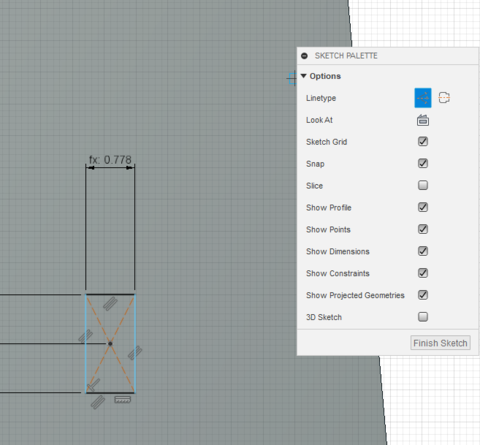Uncheck the Snap option
The width and height of the screenshot is (480, 445).
pyautogui.click(x=423, y=164)
